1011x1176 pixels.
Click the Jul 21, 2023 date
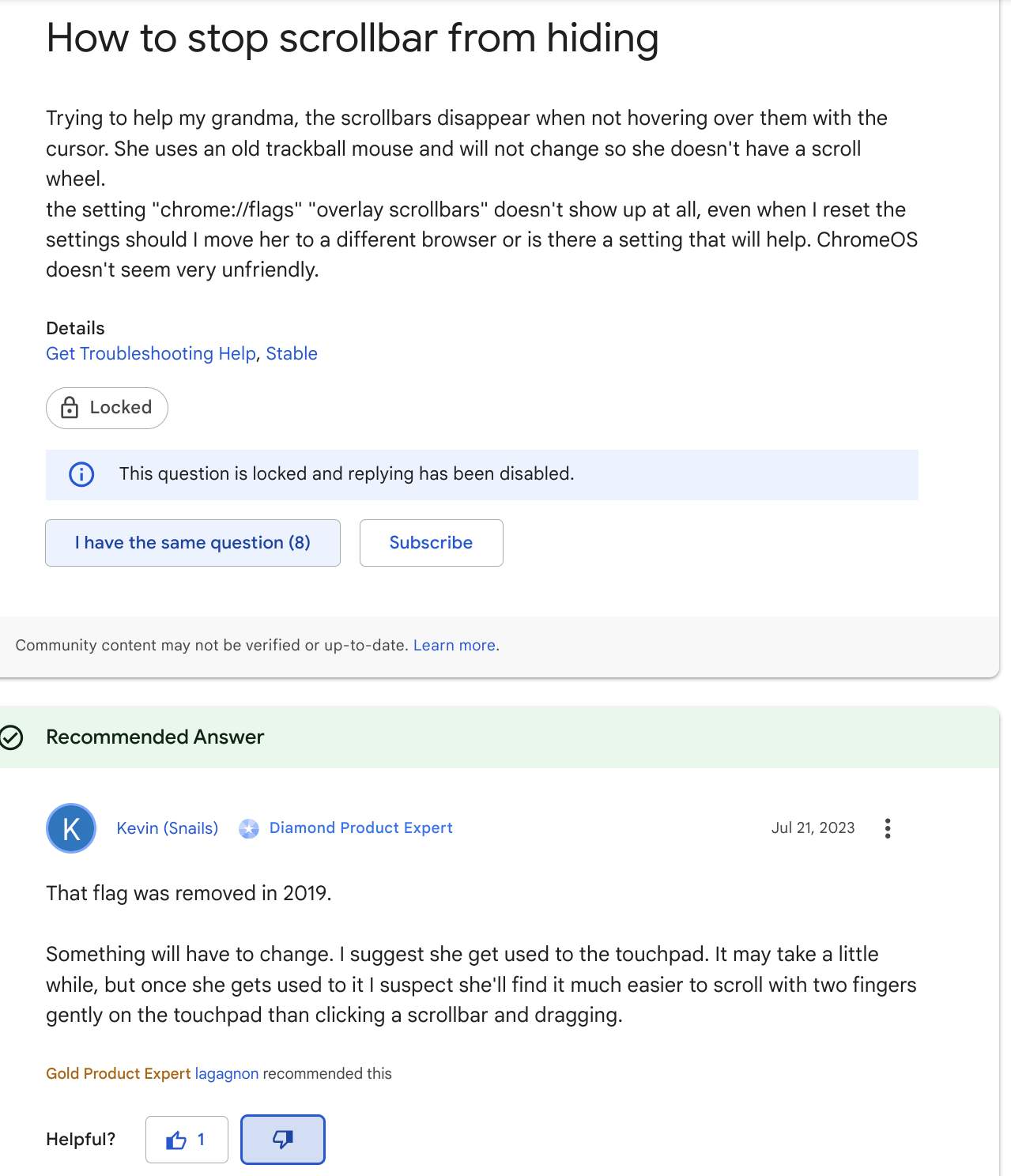(x=813, y=827)
